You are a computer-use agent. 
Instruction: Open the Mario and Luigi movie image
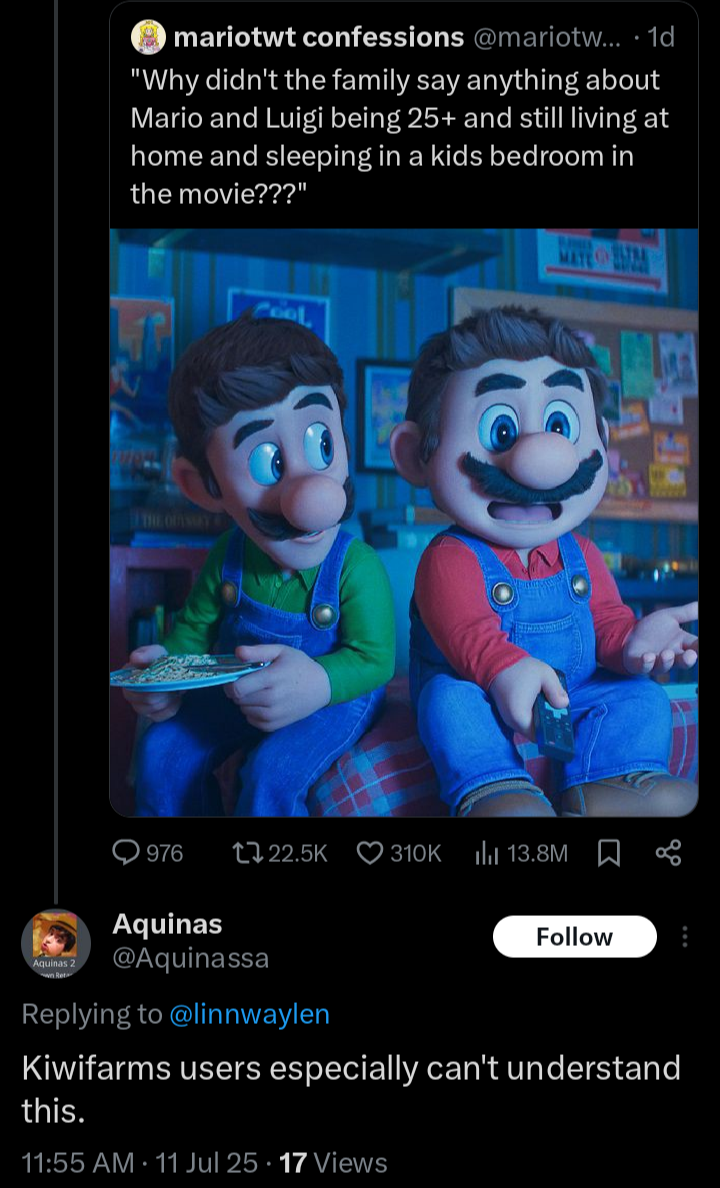[404, 522]
